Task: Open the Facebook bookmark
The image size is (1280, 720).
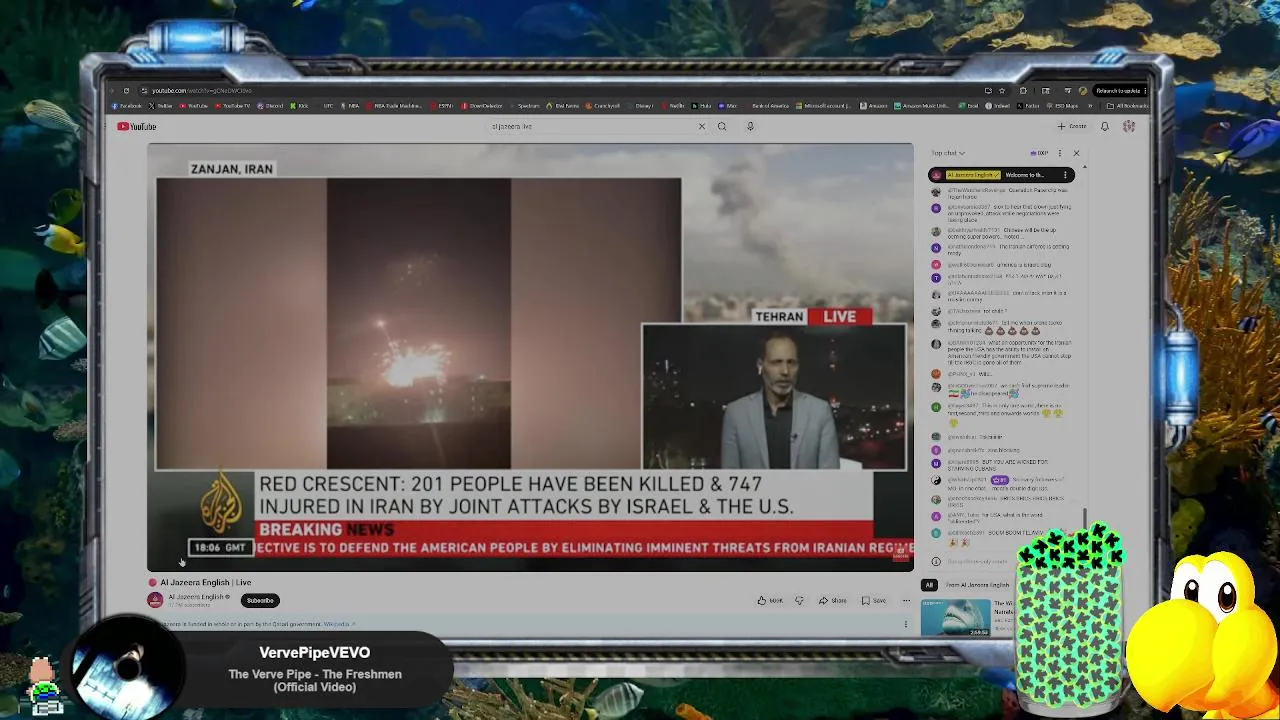Action: [127, 106]
